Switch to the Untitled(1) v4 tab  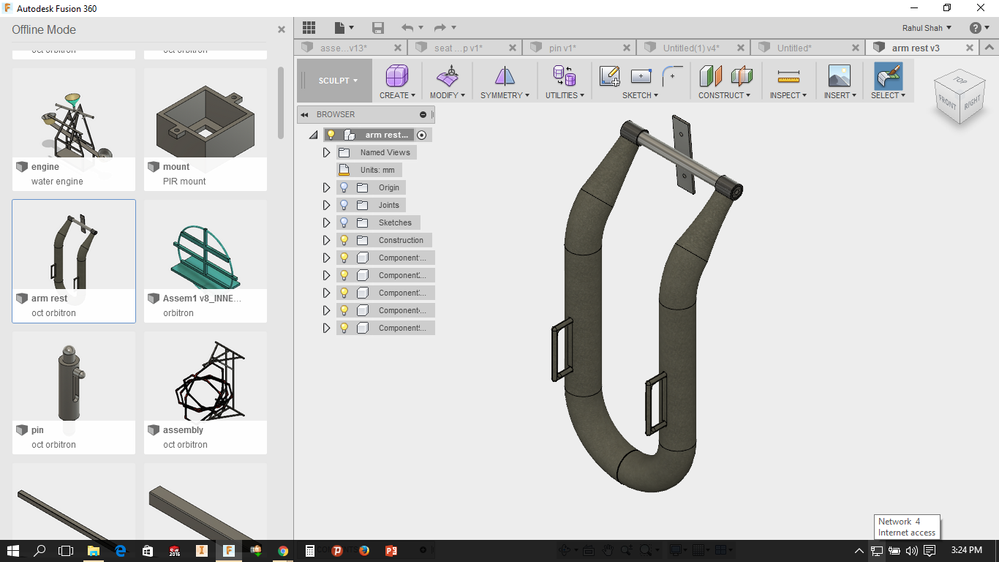(691, 48)
